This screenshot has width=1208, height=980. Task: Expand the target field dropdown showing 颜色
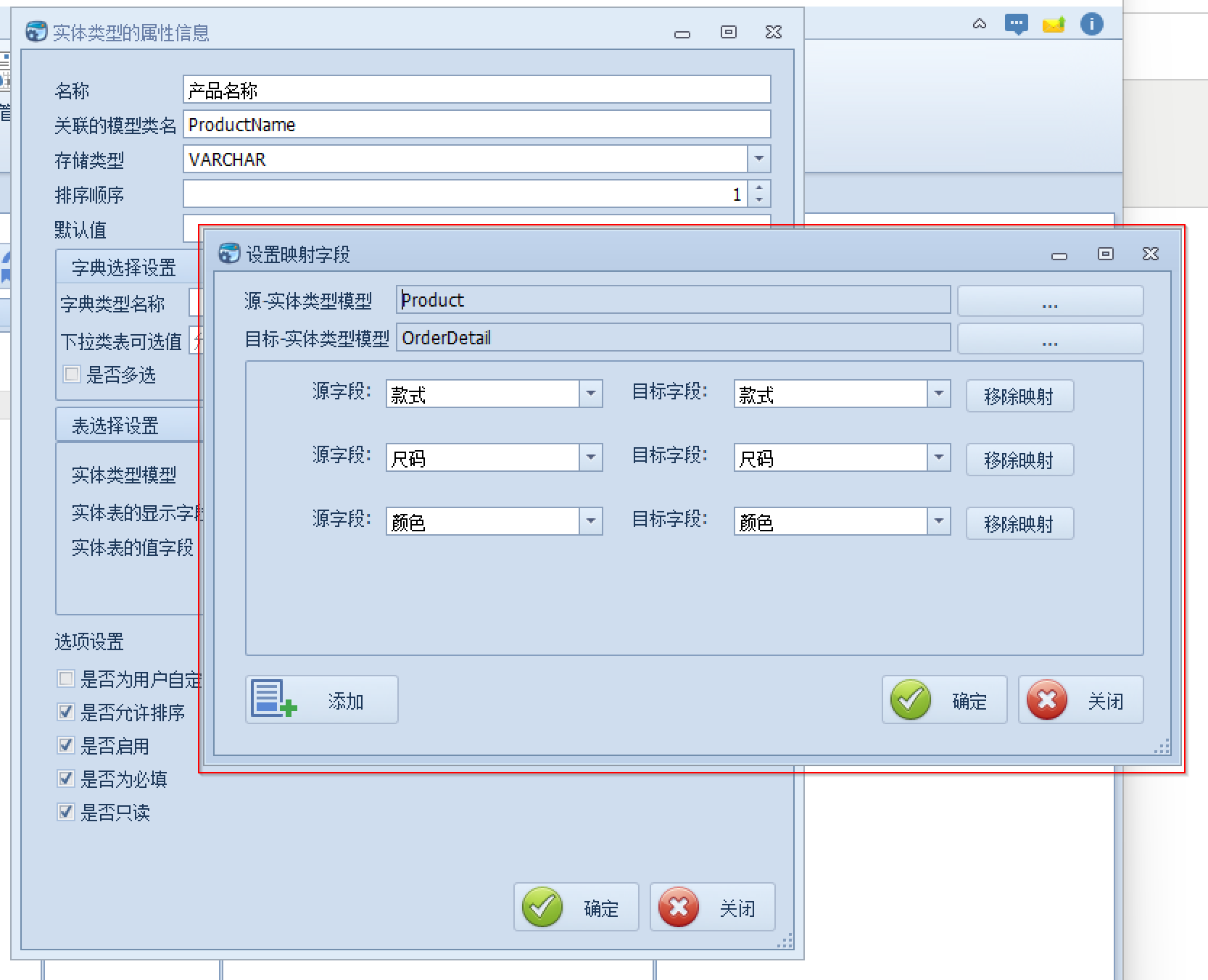click(939, 521)
